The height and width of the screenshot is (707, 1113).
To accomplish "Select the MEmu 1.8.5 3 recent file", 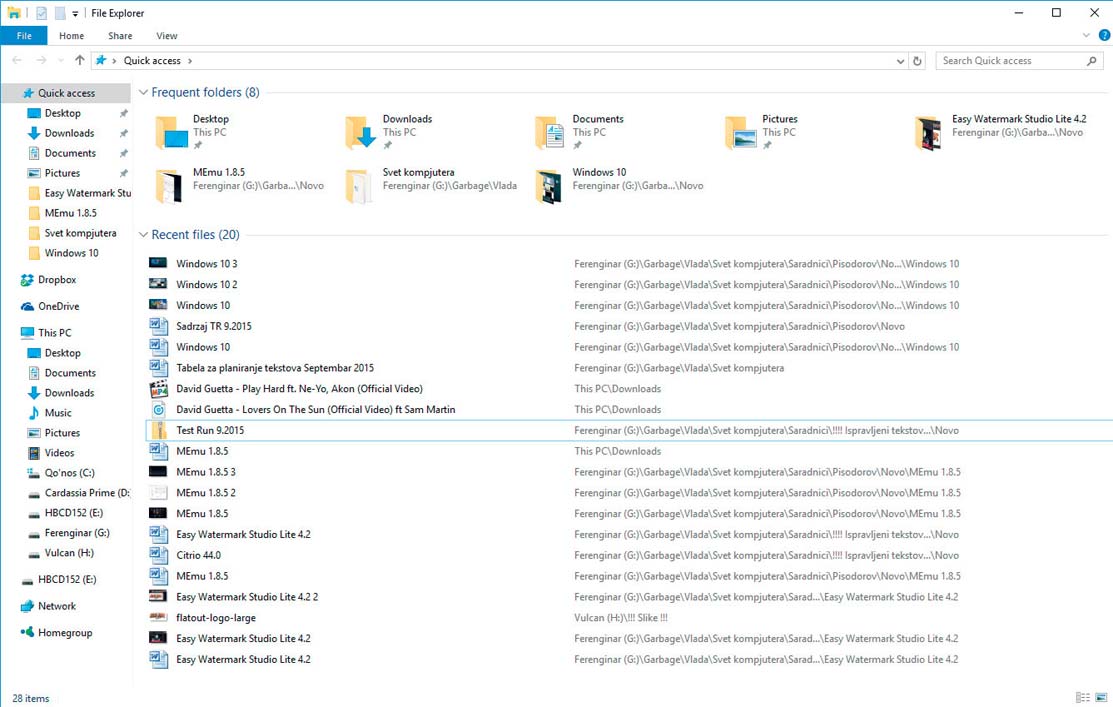I will [206, 472].
